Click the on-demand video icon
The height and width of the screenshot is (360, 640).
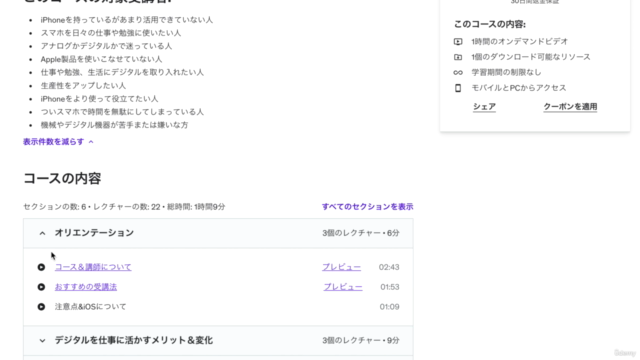pos(458,42)
